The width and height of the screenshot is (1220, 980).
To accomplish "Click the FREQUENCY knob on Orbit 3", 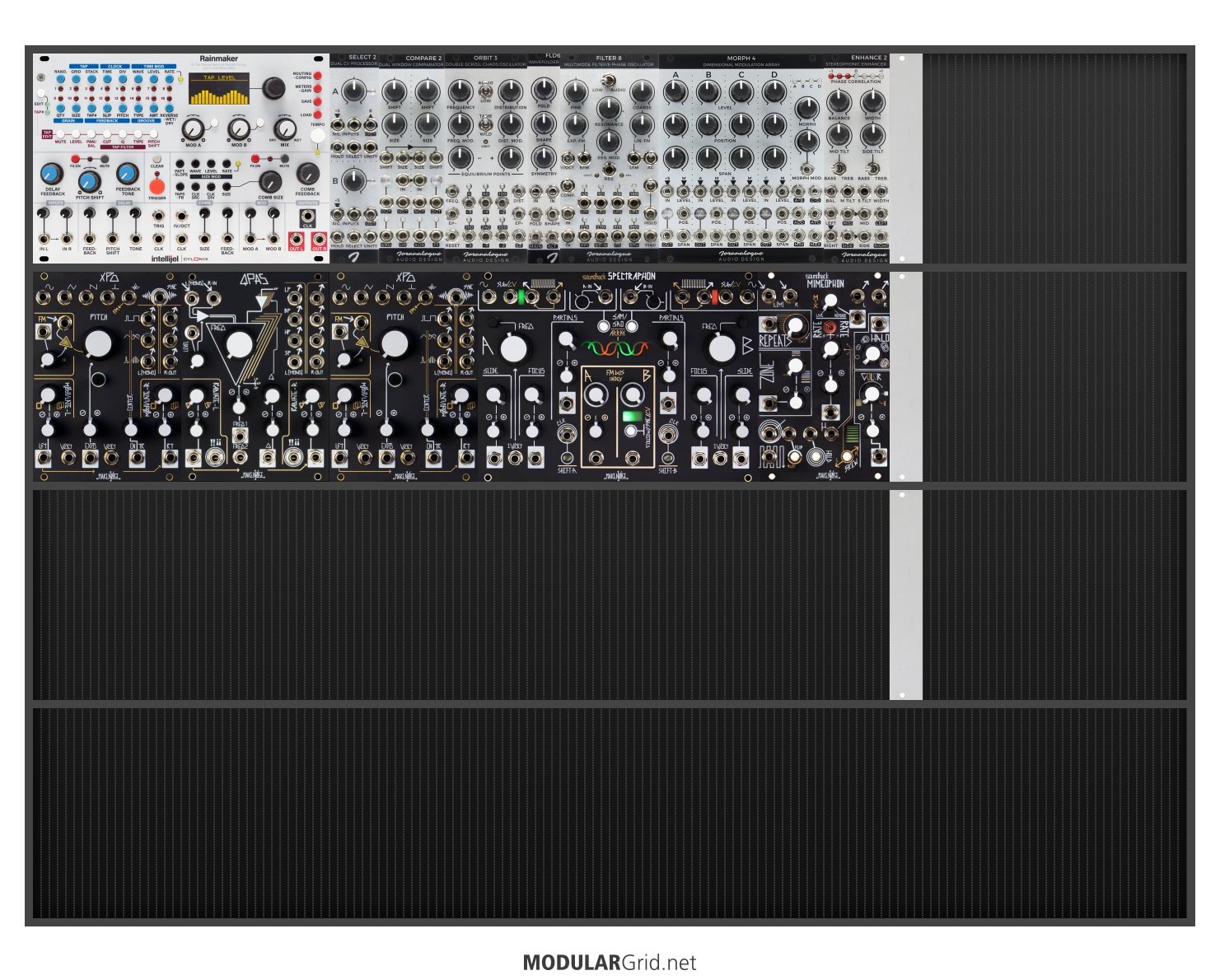I will point(460,92).
